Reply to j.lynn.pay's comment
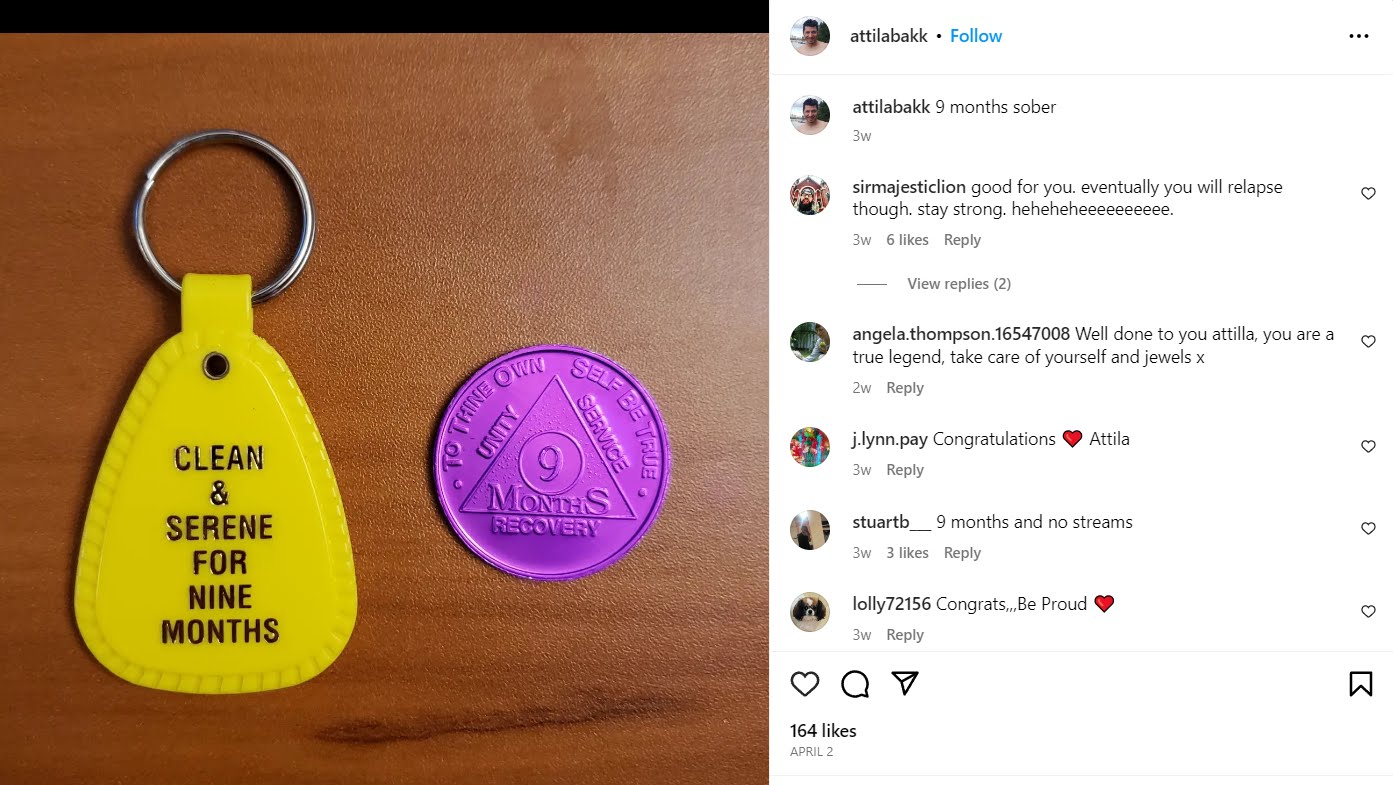Image resolution: width=1393 pixels, height=785 pixels. [905, 470]
